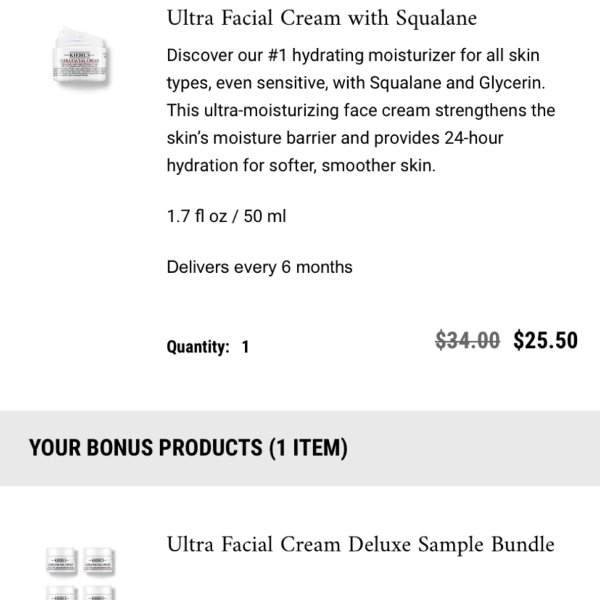Click the top-right jar in the sample bundle
Screen dimensions: 600x600
99,561
